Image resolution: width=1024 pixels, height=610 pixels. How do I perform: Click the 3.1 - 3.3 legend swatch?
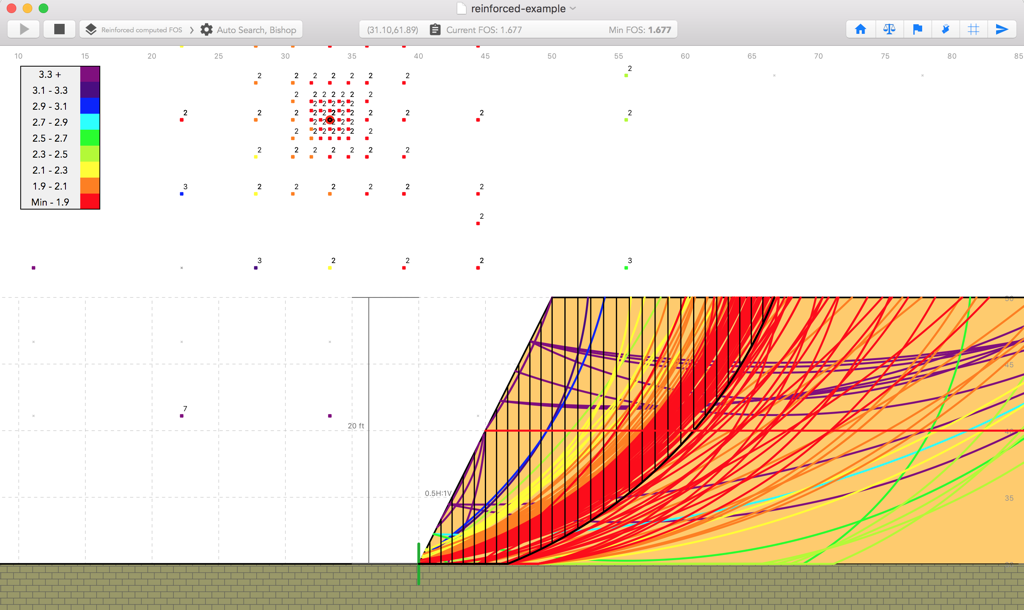[x=89, y=90]
